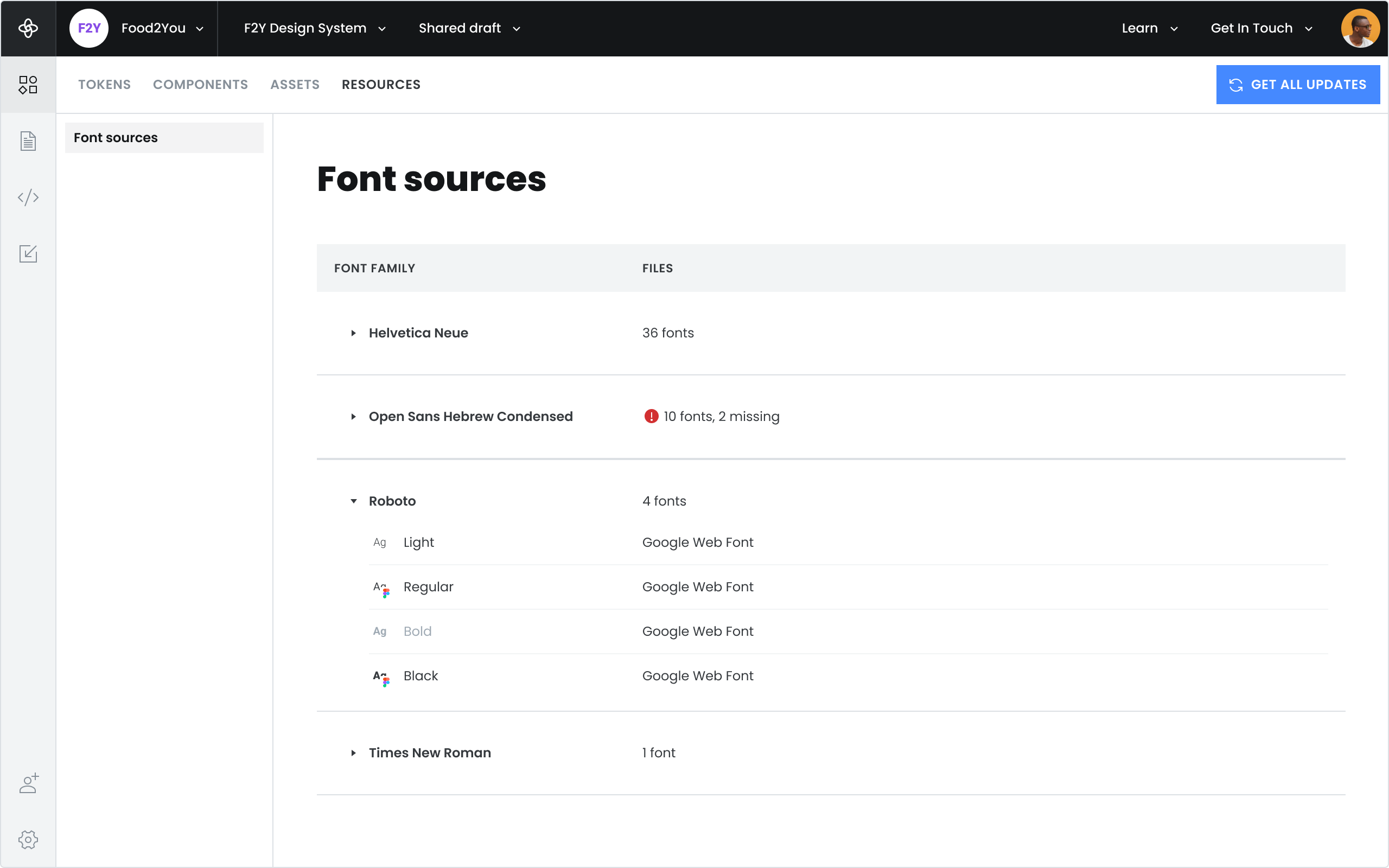Select the RESOURCES tab

click(381, 84)
